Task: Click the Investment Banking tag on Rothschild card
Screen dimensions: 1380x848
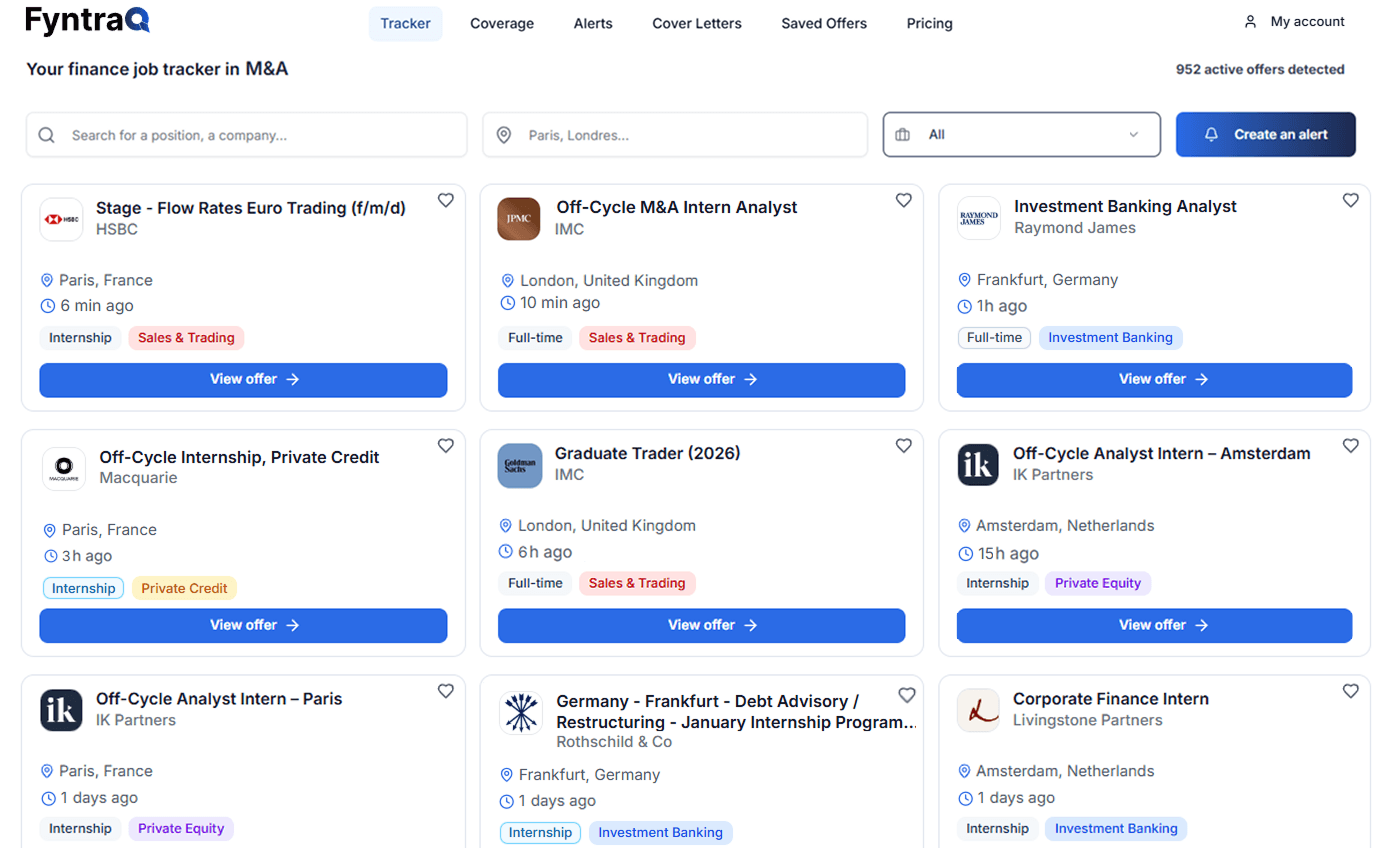Action: (x=660, y=833)
